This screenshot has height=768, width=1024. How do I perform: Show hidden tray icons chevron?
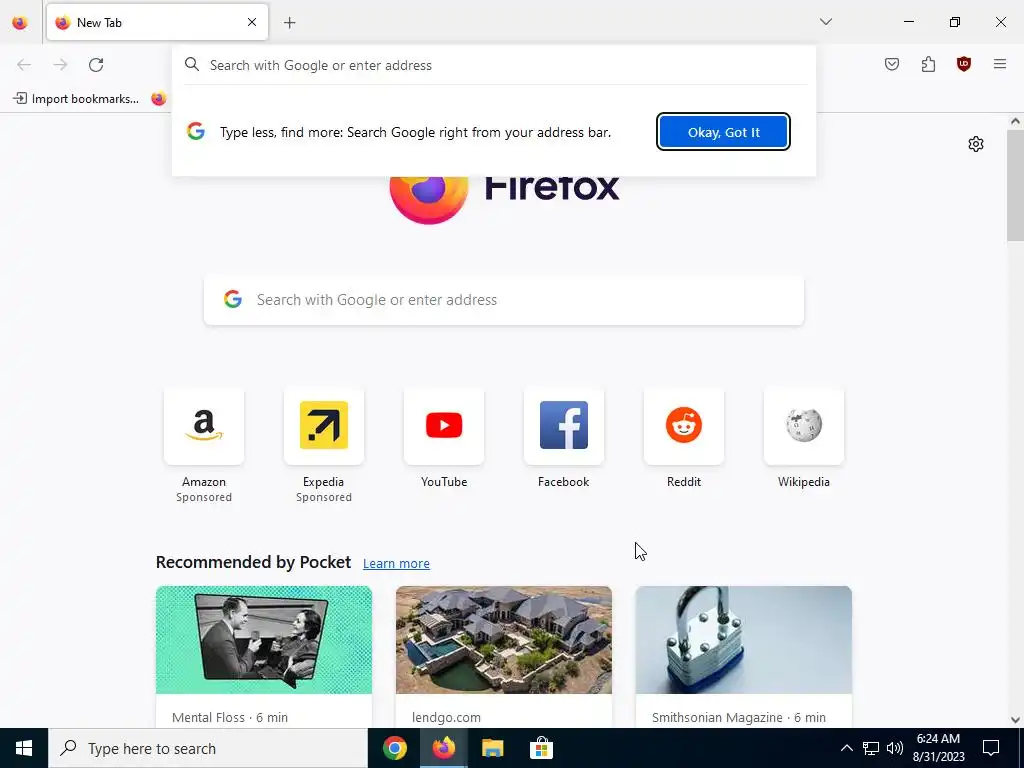(846, 748)
